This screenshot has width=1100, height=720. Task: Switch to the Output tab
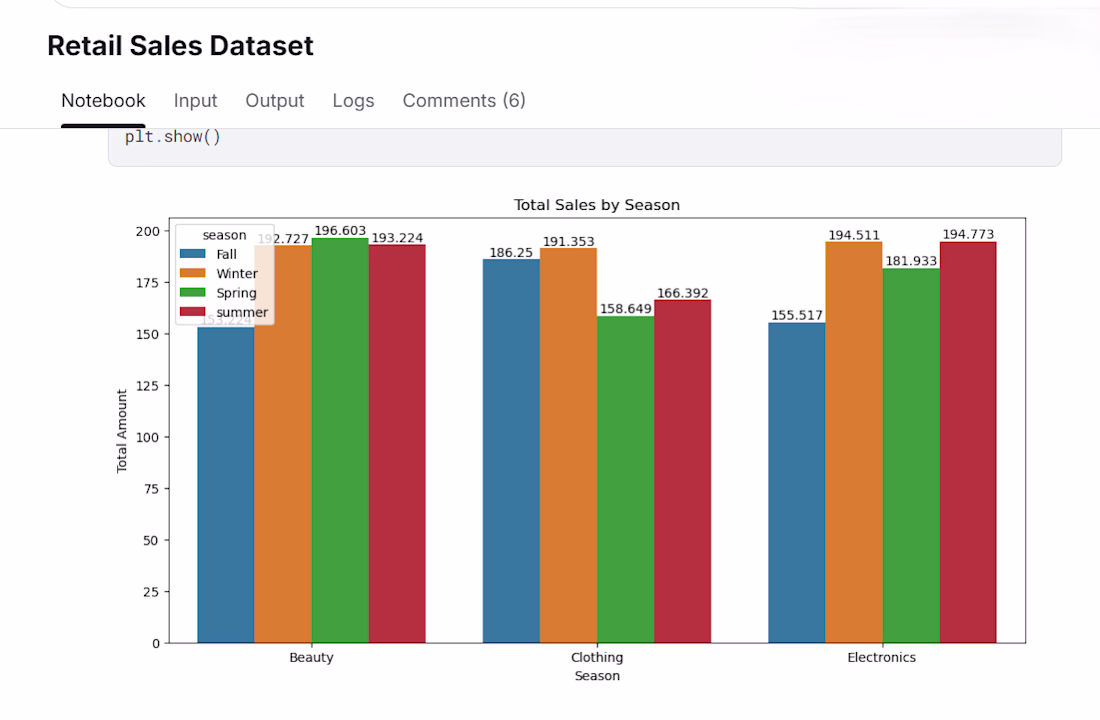pos(275,101)
